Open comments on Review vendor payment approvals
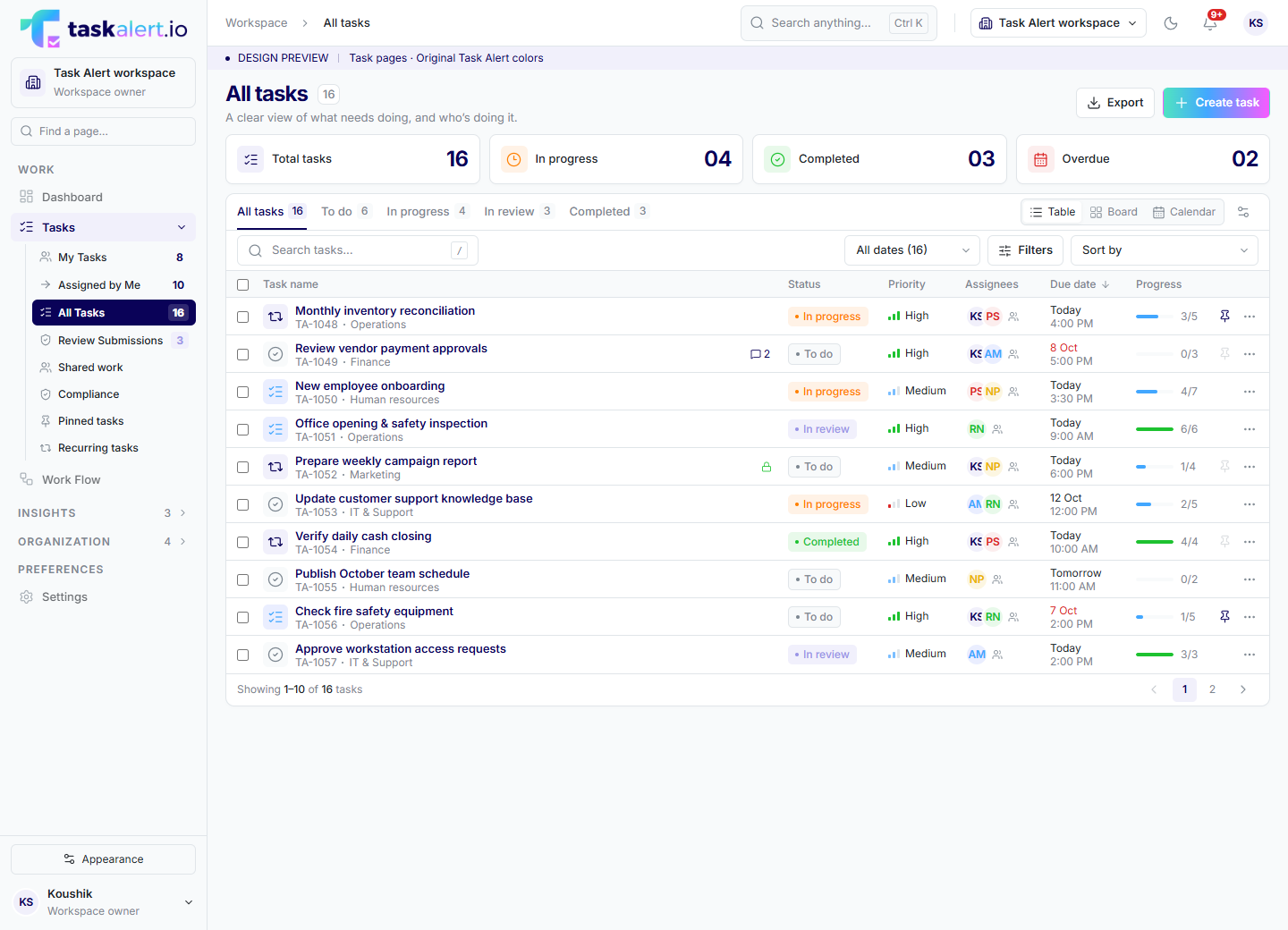The height and width of the screenshot is (930, 1288). tap(760, 354)
